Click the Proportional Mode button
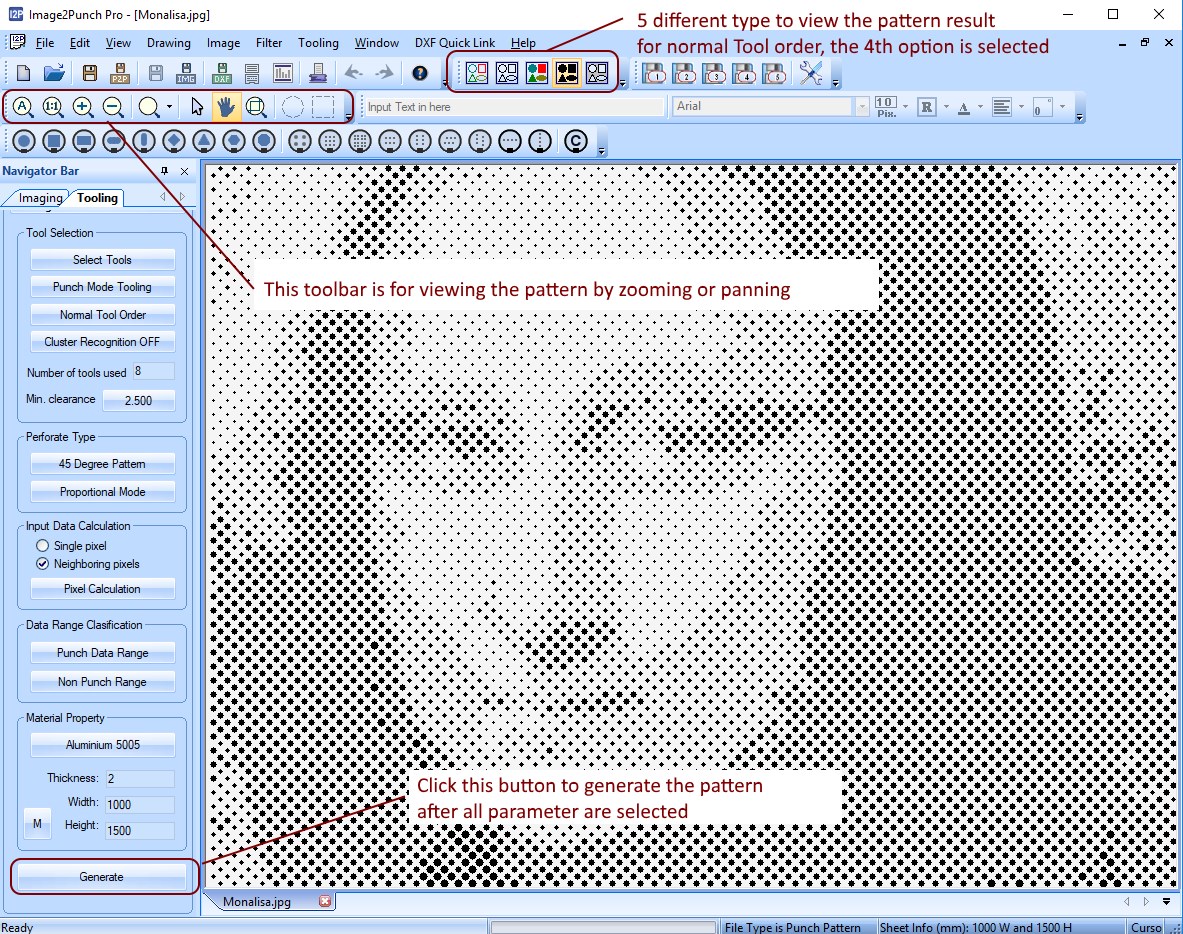Image resolution: width=1183 pixels, height=934 pixels. [103, 492]
